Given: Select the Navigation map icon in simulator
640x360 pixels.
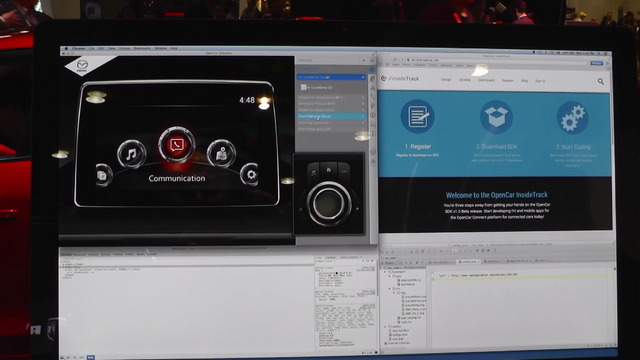Looking at the screenshot, I should pos(221,154).
